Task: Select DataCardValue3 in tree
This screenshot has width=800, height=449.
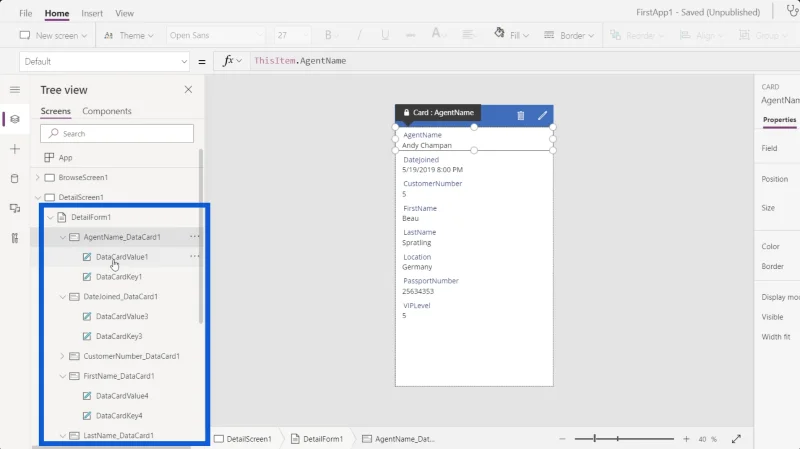Action: [x=122, y=316]
